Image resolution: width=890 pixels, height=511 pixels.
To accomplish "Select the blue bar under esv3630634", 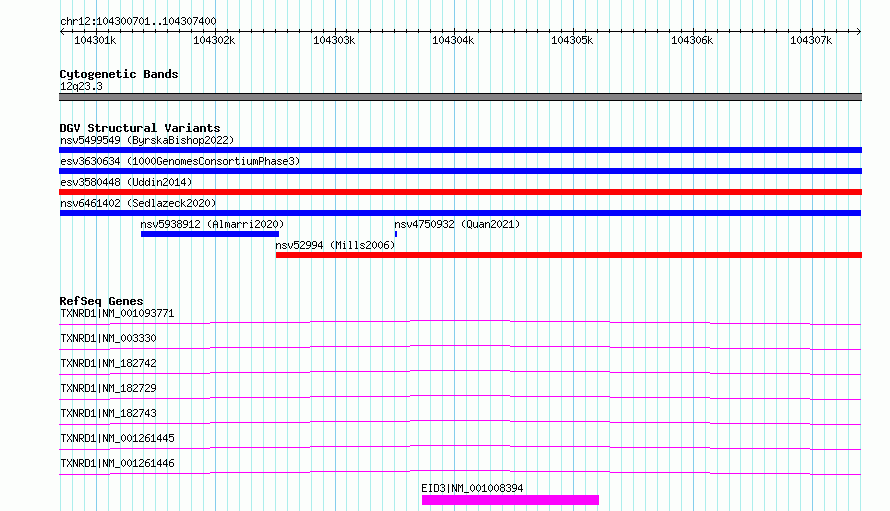I will click(460, 171).
